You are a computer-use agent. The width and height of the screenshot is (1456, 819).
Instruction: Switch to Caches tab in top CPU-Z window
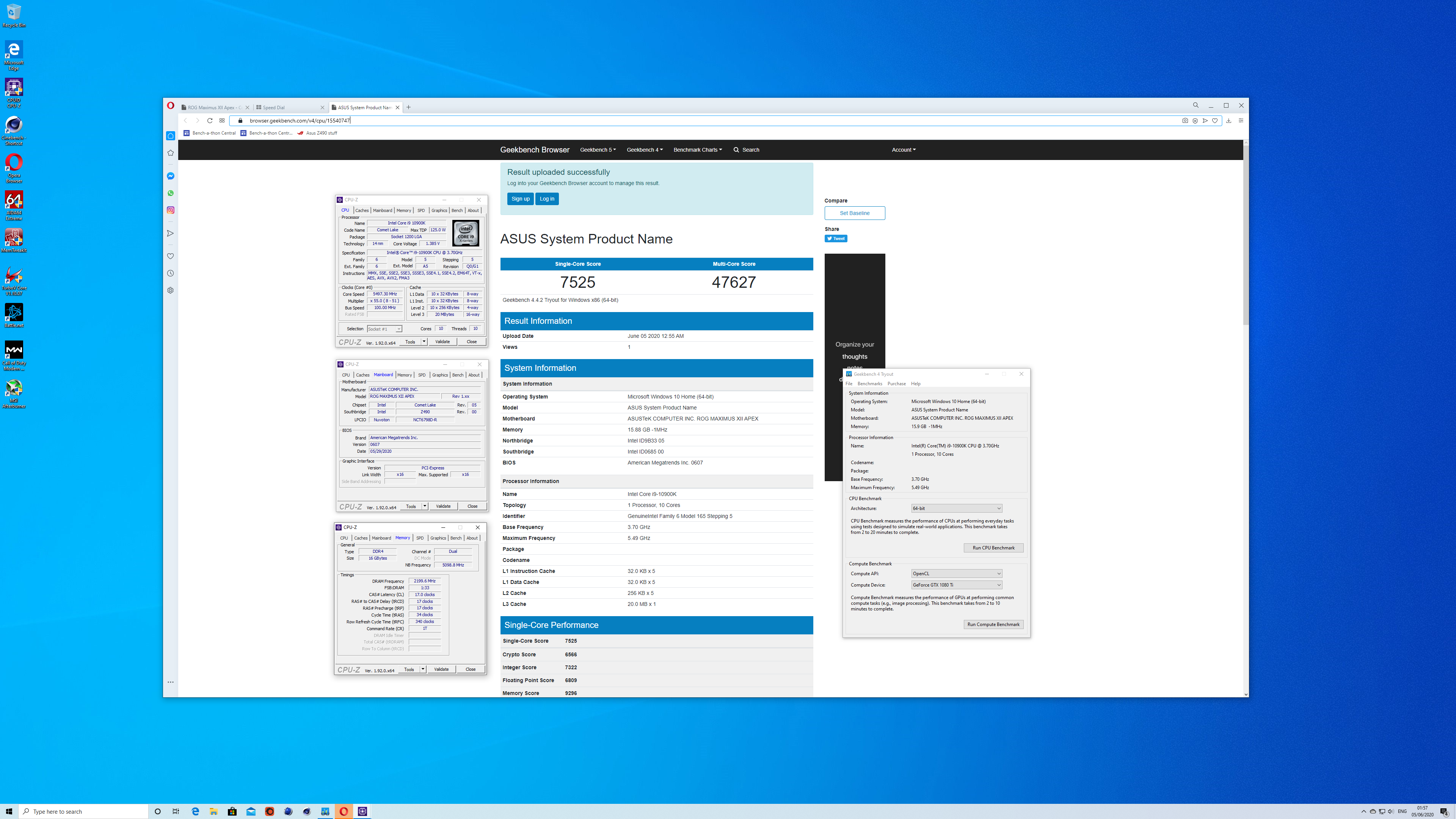(362, 210)
